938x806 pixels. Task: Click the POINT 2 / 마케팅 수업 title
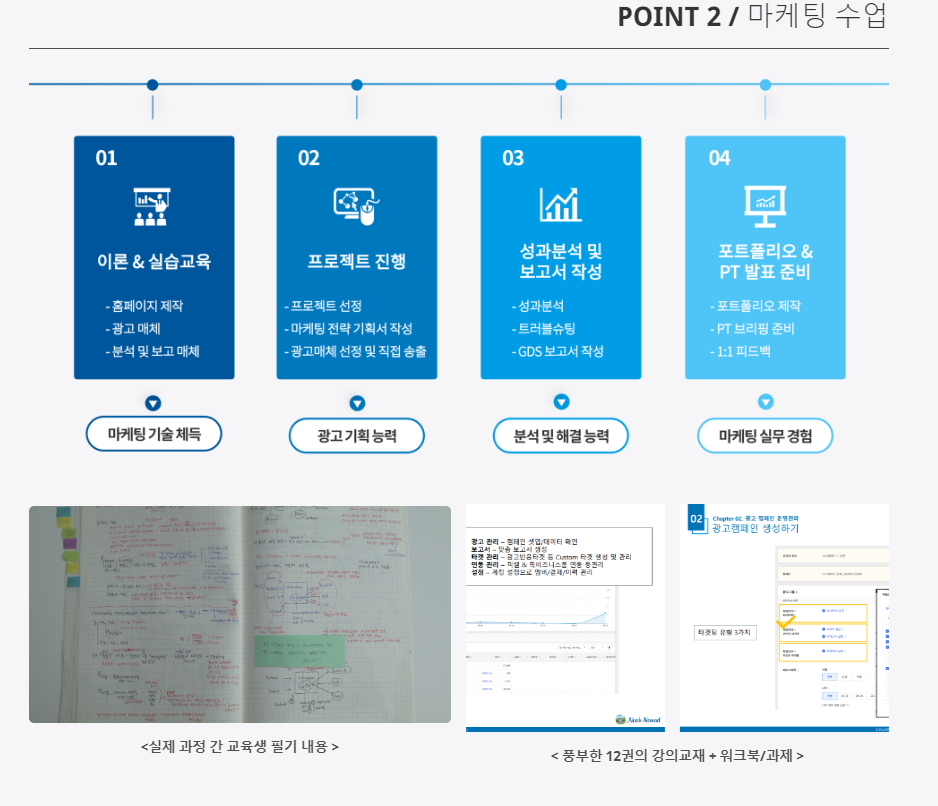click(x=753, y=16)
